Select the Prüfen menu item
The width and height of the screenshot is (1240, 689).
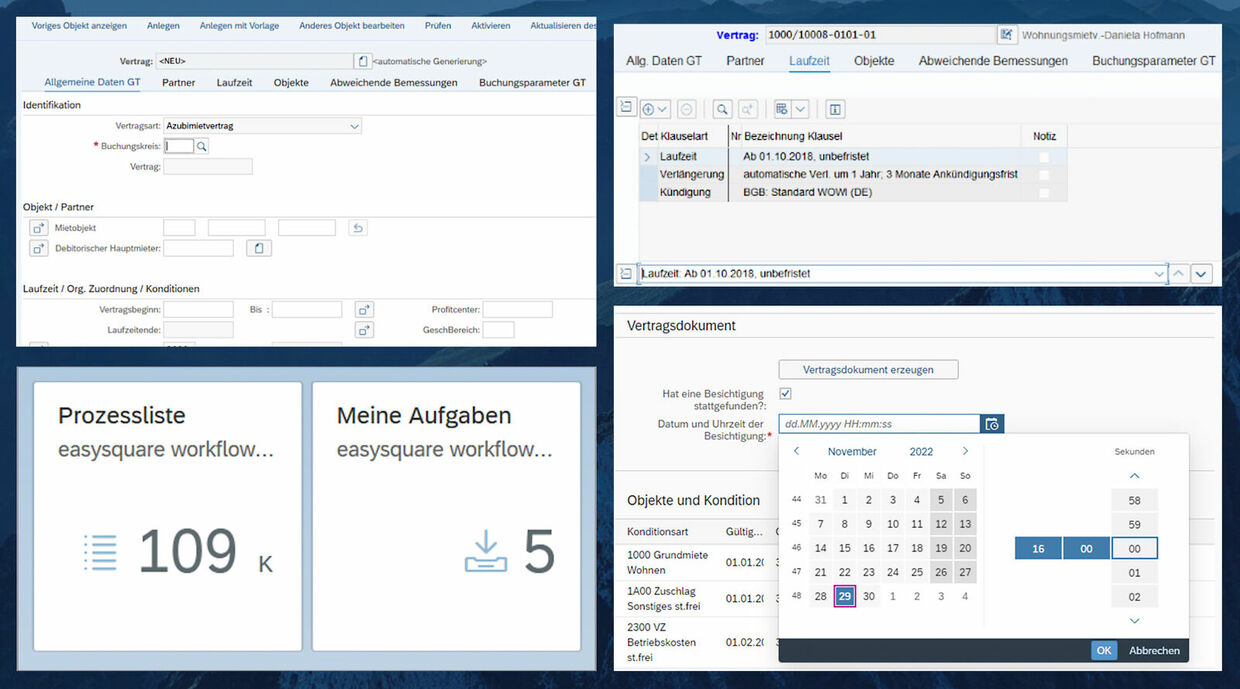[437, 25]
